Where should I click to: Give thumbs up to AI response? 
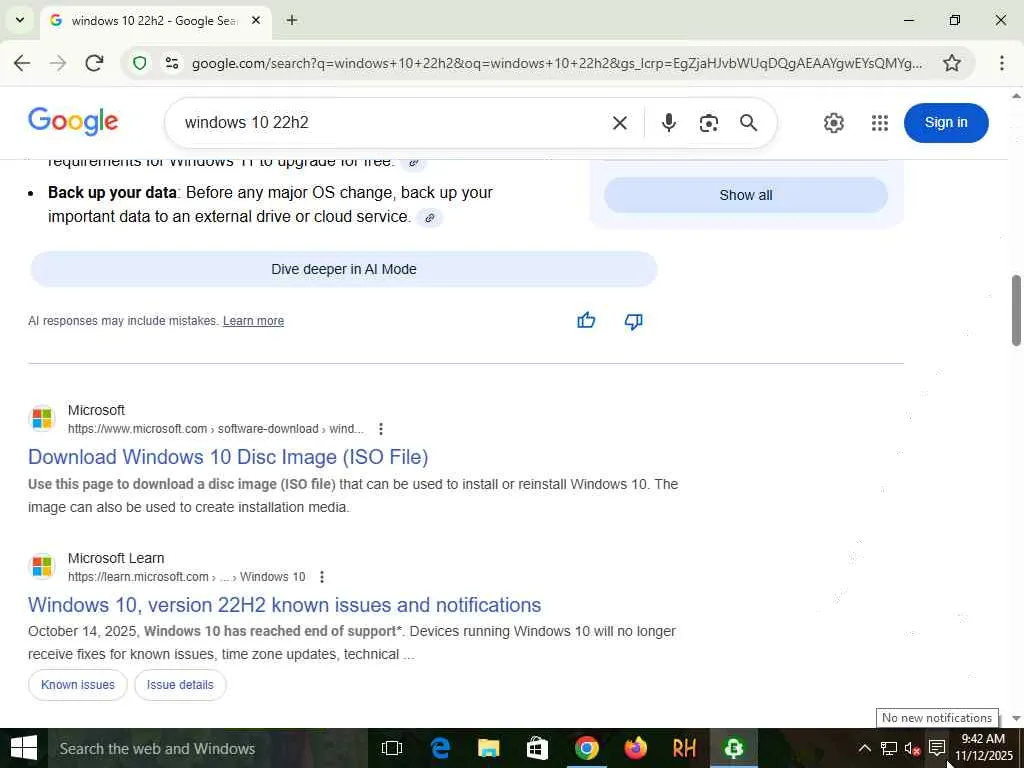(x=586, y=321)
